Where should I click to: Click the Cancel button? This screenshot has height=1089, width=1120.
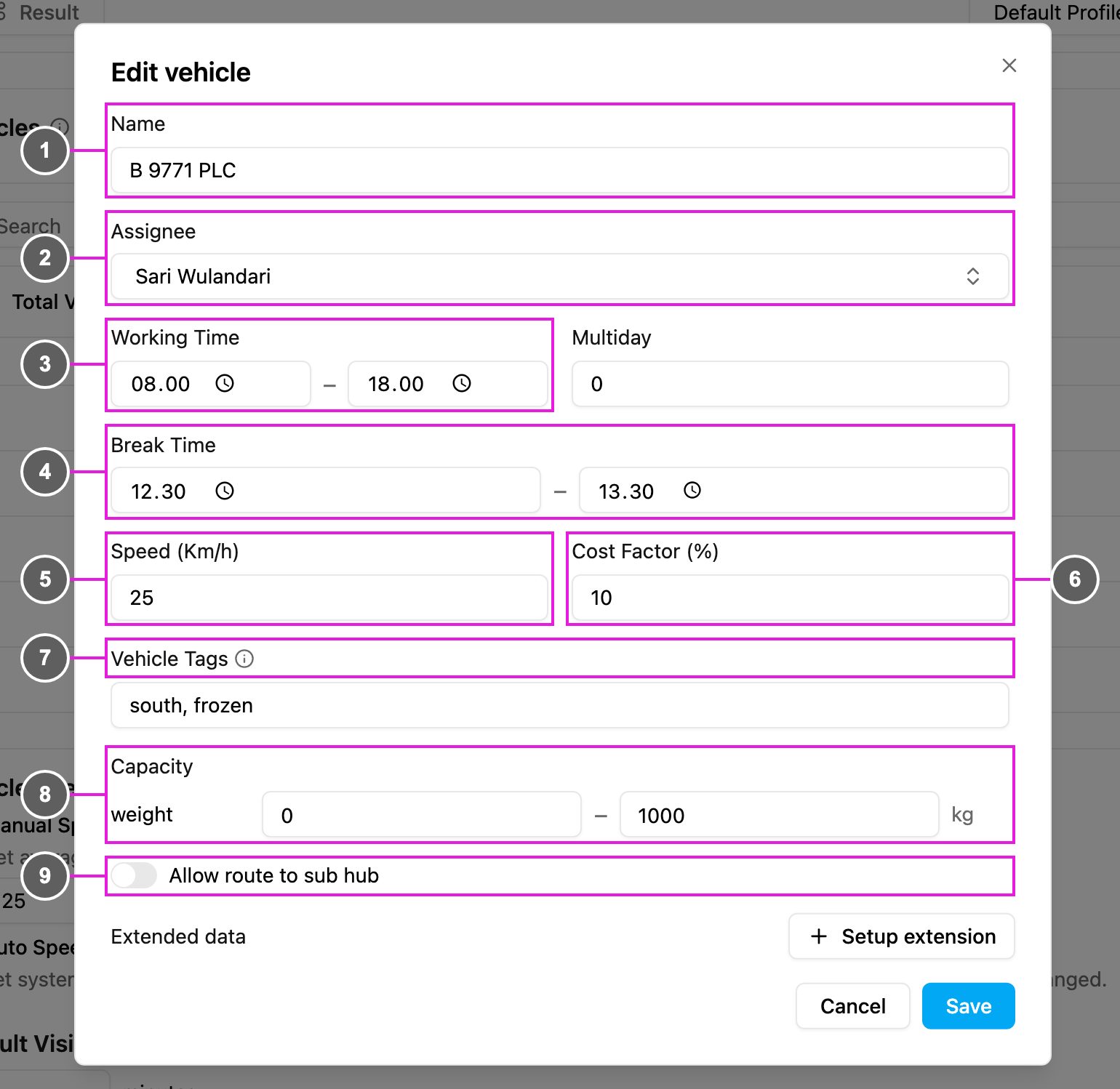(x=853, y=1006)
